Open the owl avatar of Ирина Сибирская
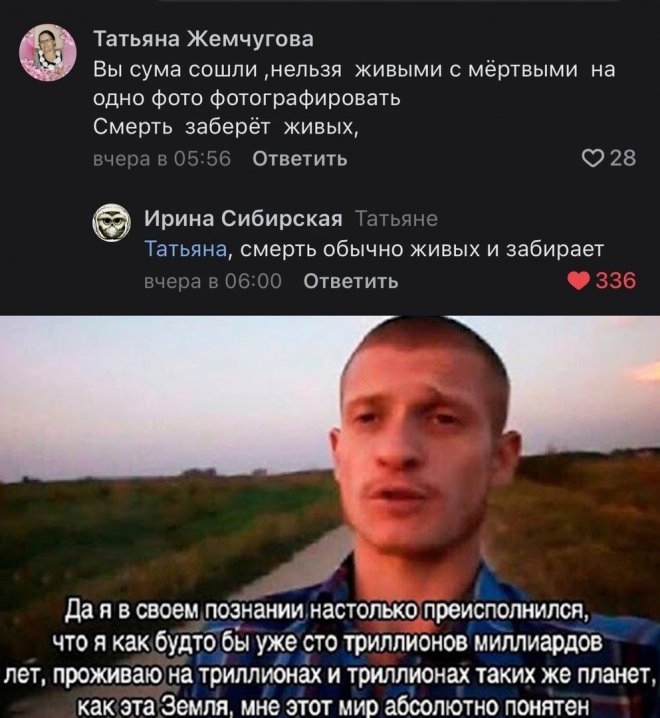This screenshot has height=718, width=660. [112, 222]
